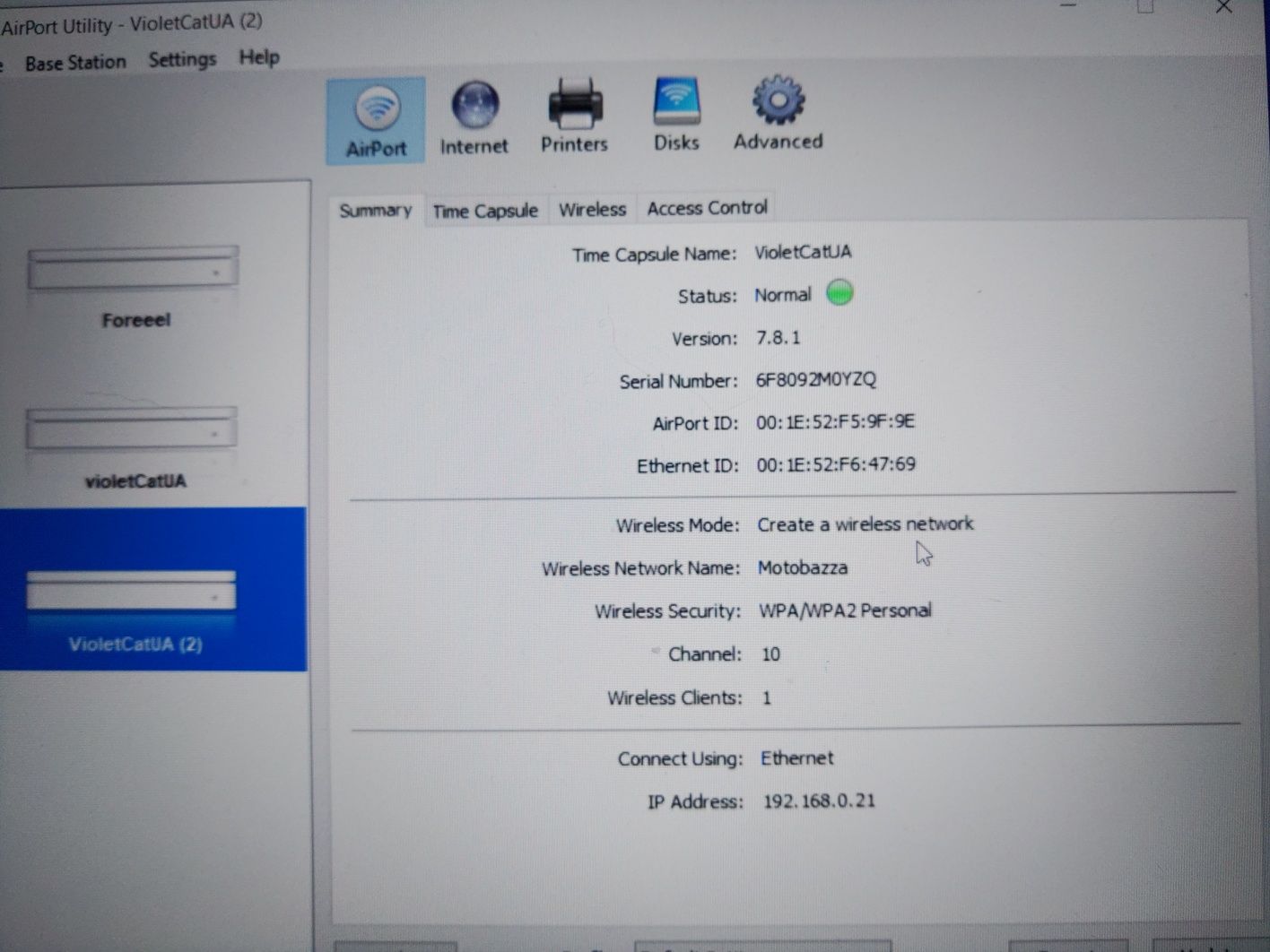The width and height of the screenshot is (1270, 952).
Task: Switch to the Access Control tab
Action: [707, 208]
